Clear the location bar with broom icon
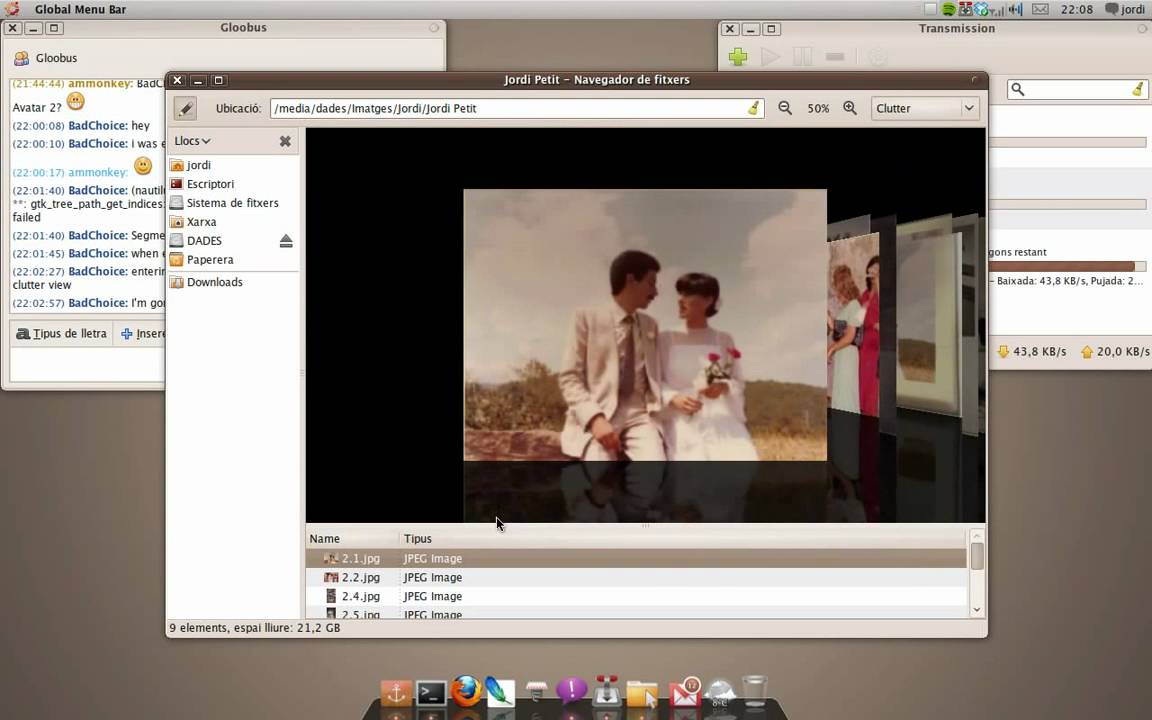 [754, 108]
